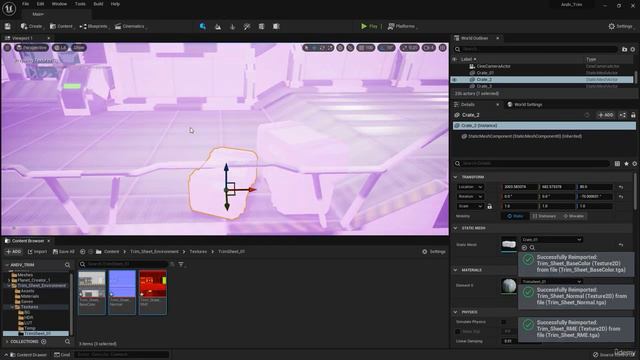Switch to the World Settings tab

pyautogui.click(x=524, y=104)
